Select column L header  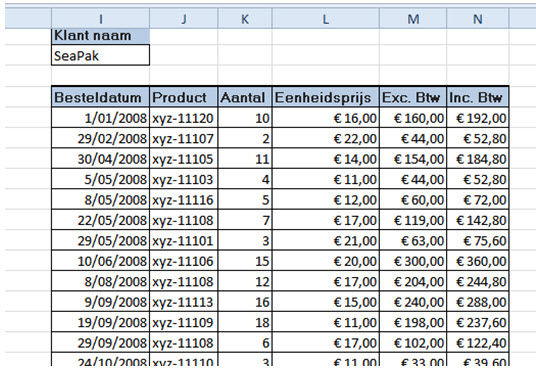pos(325,19)
